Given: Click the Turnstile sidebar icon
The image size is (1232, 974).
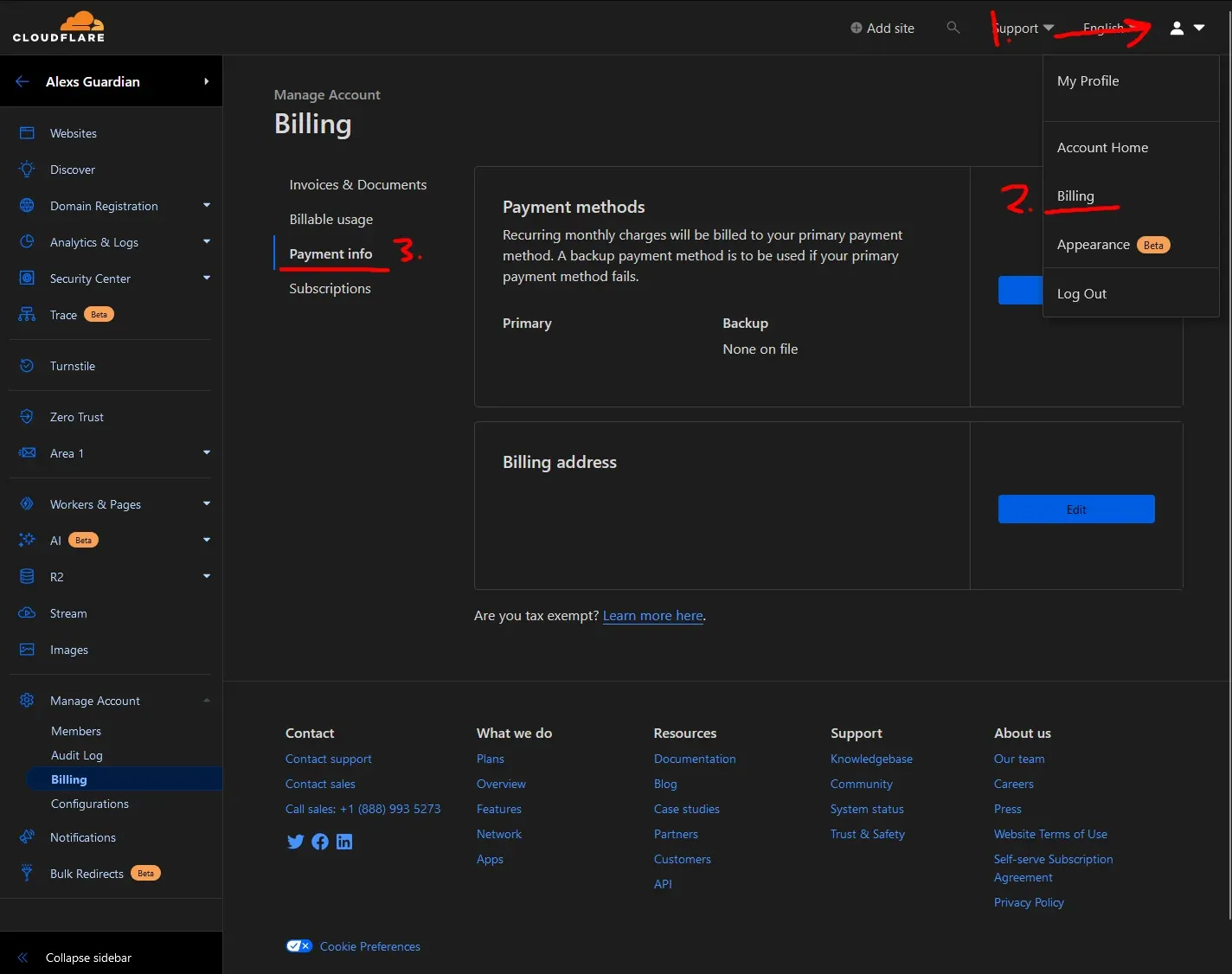Looking at the screenshot, I should tap(27, 365).
